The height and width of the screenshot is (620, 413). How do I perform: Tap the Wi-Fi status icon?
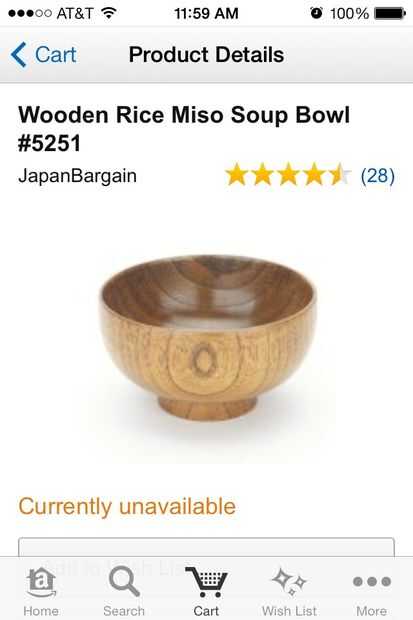click(x=109, y=13)
